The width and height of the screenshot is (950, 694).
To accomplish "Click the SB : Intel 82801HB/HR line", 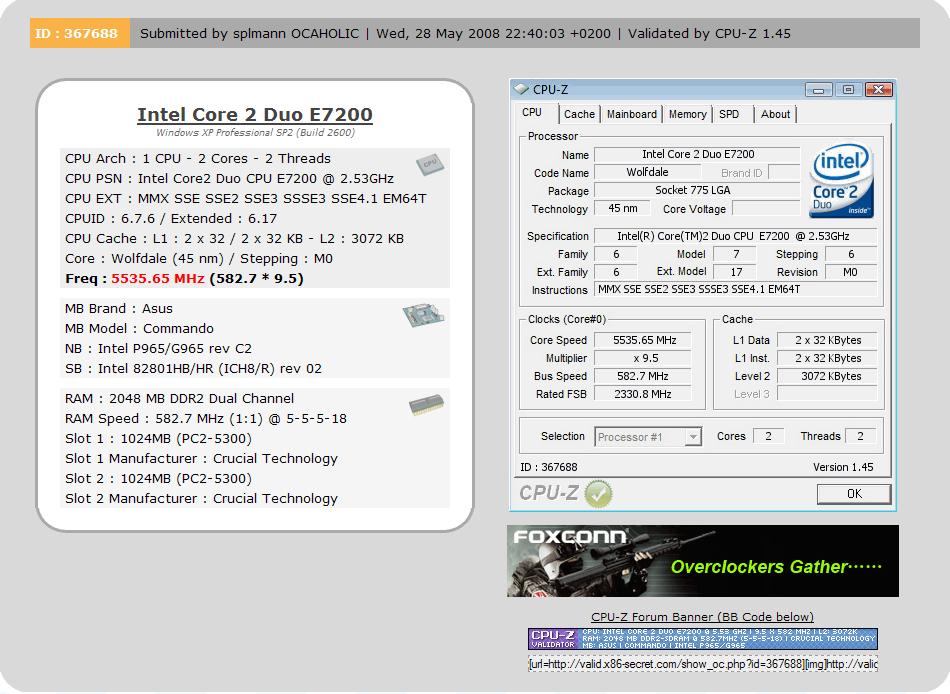I will click(x=193, y=369).
